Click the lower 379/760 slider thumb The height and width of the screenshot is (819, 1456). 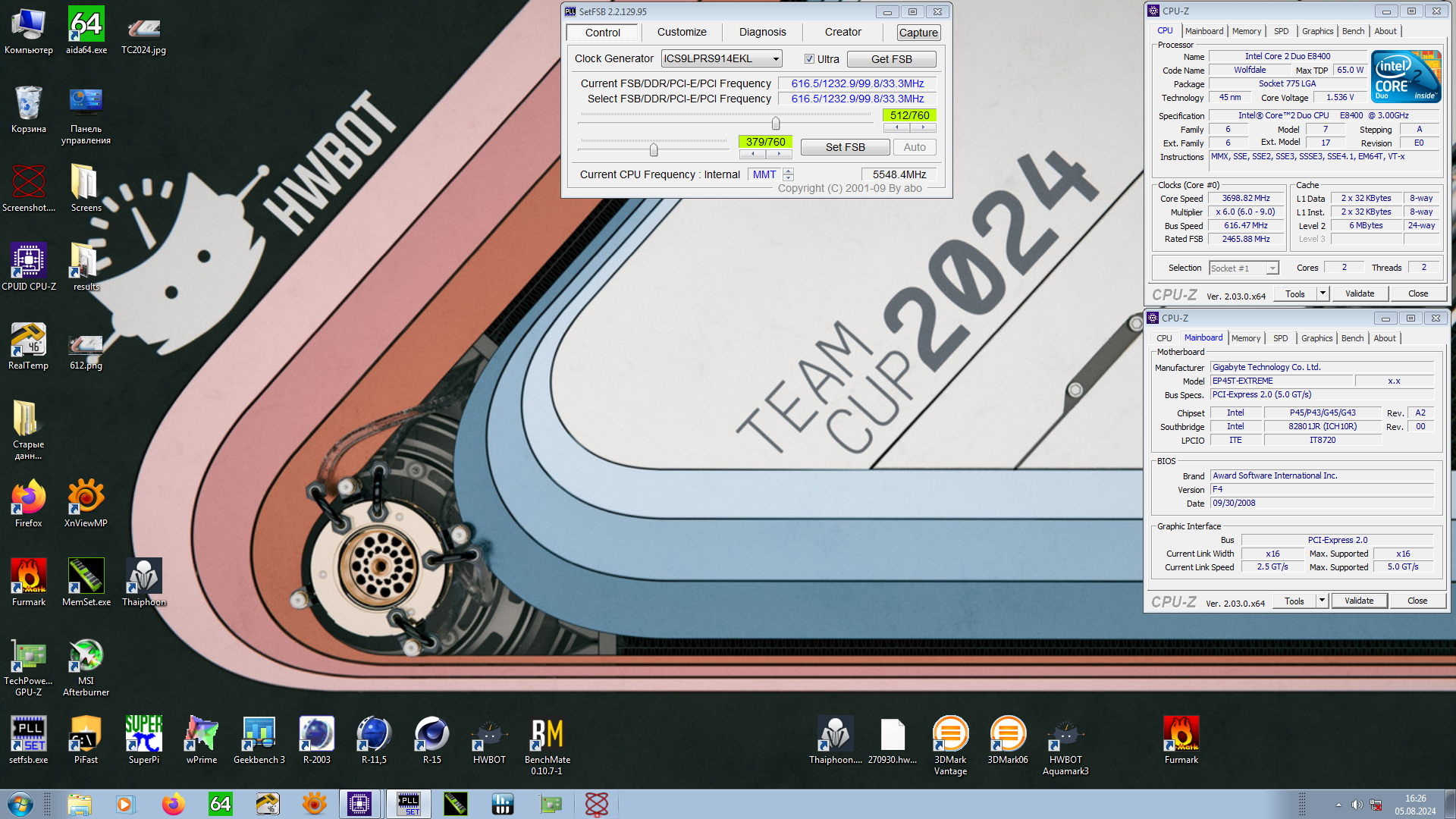pos(654,149)
